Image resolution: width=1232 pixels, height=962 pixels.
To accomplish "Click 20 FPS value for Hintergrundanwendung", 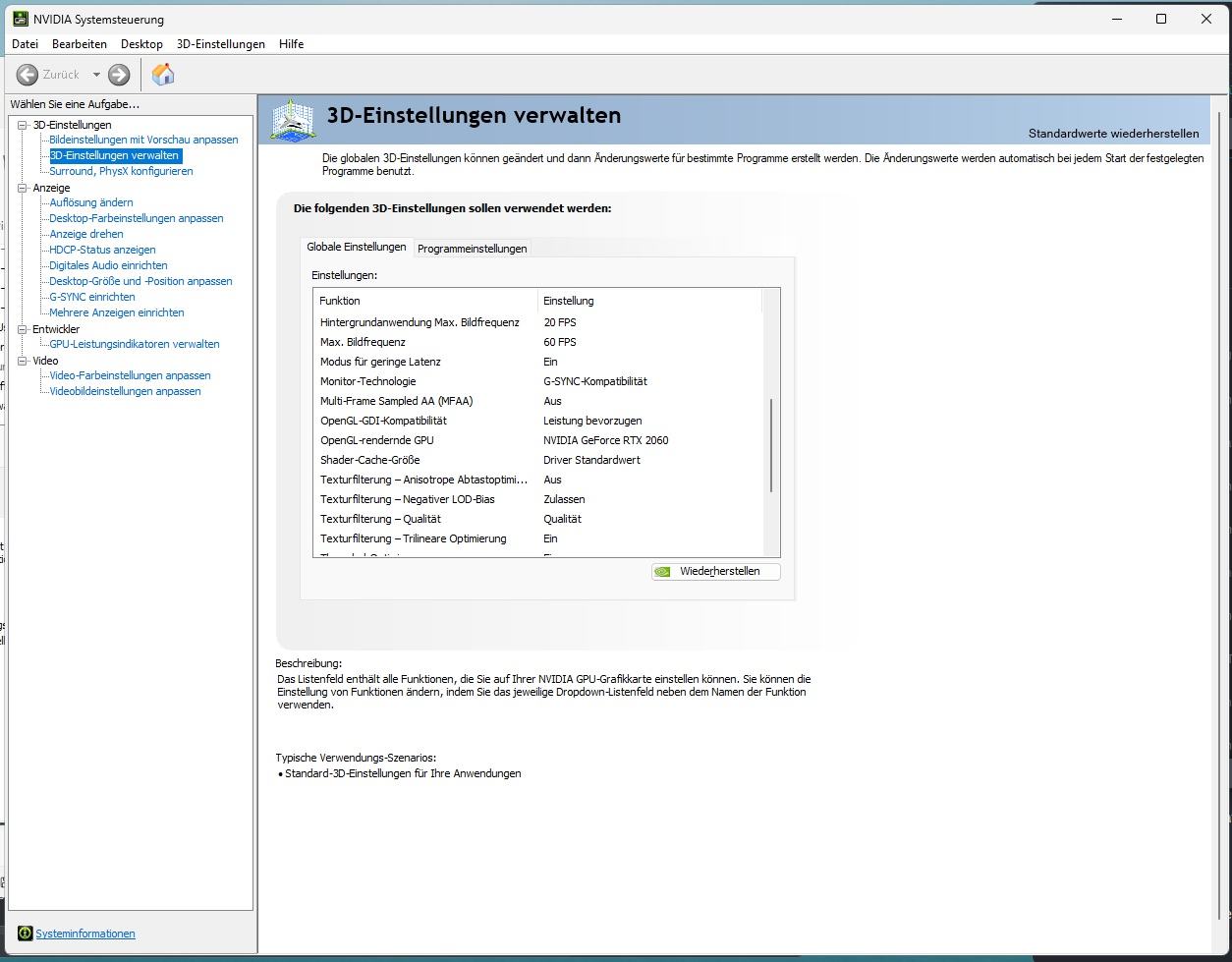I will tap(560, 322).
